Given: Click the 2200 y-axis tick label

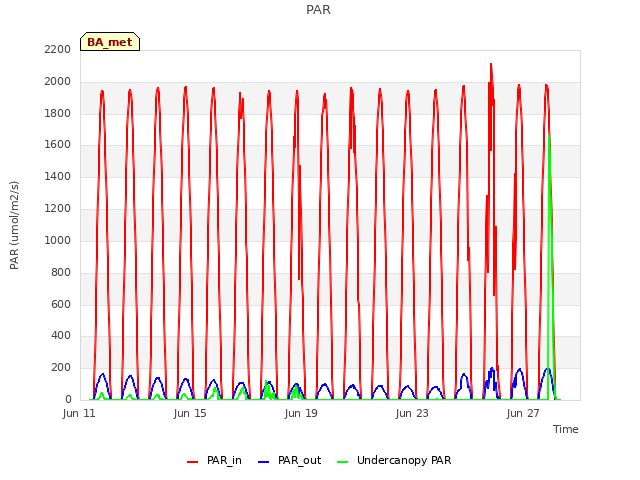Looking at the screenshot, I should click(x=58, y=49).
